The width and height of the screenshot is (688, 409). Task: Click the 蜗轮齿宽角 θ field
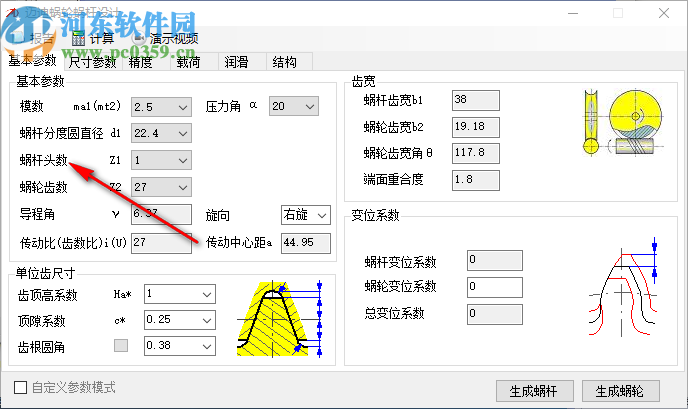tap(476, 154)
